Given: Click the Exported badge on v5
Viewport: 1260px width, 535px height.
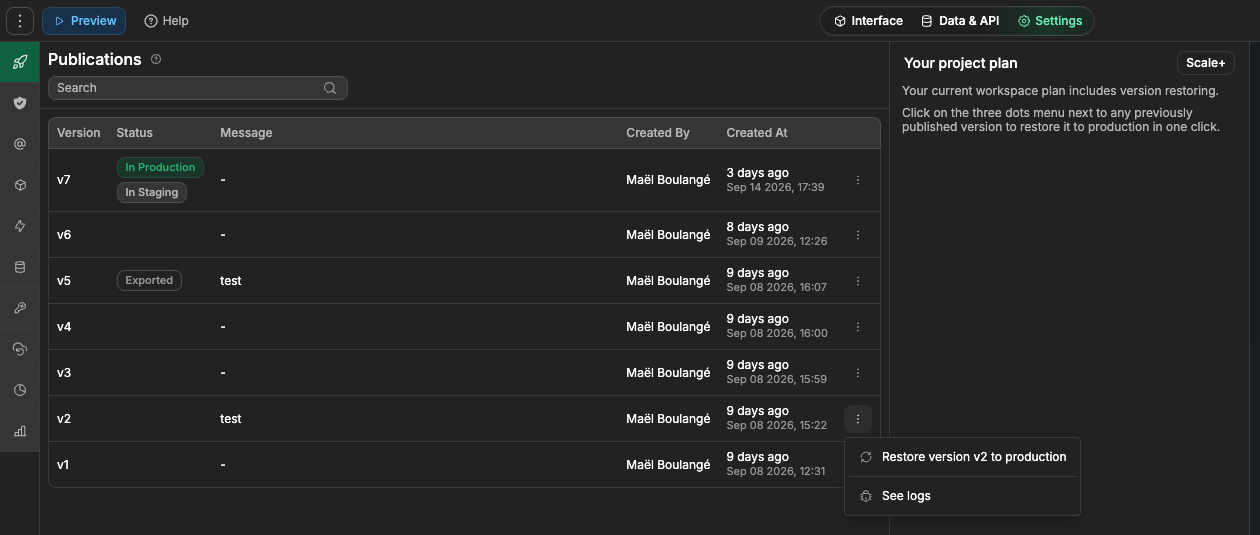Looking at the screenshot, I should click(x=149, y=281).
